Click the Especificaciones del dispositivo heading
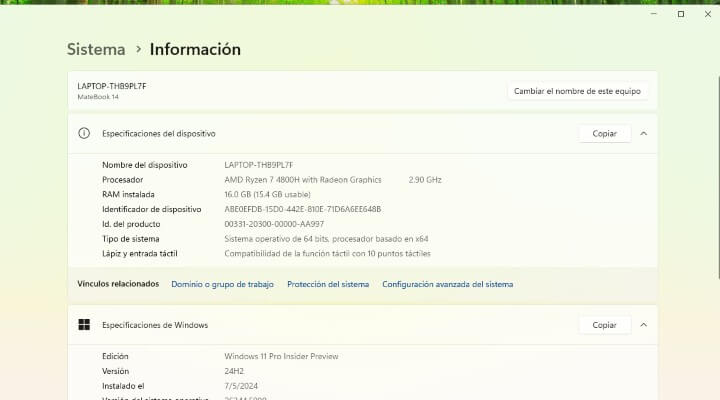Image resolution: width=720 pixels, height=400 pixels. click(x=158, y=134)
